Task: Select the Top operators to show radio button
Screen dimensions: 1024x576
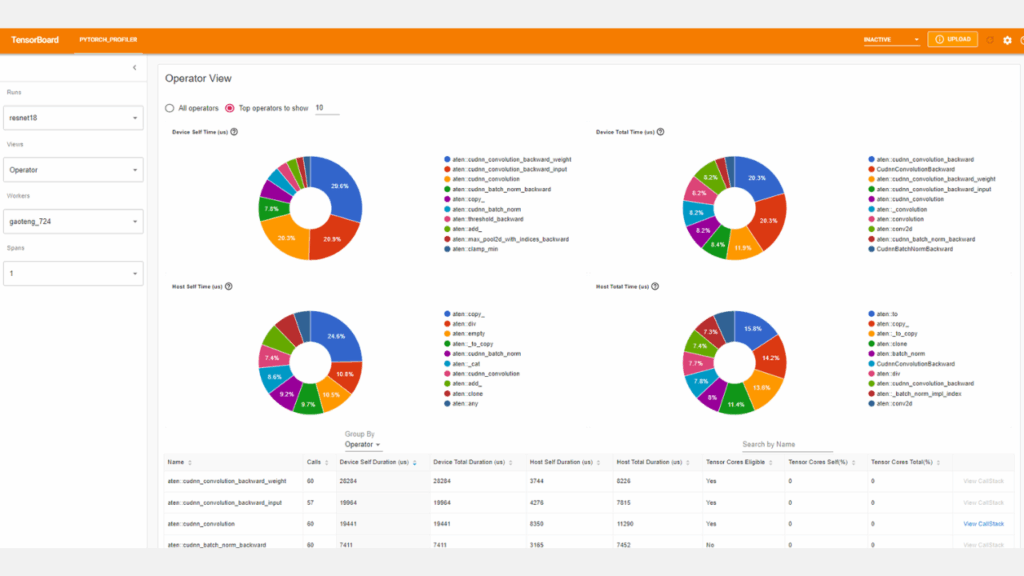Action: (x=230, y=108)
